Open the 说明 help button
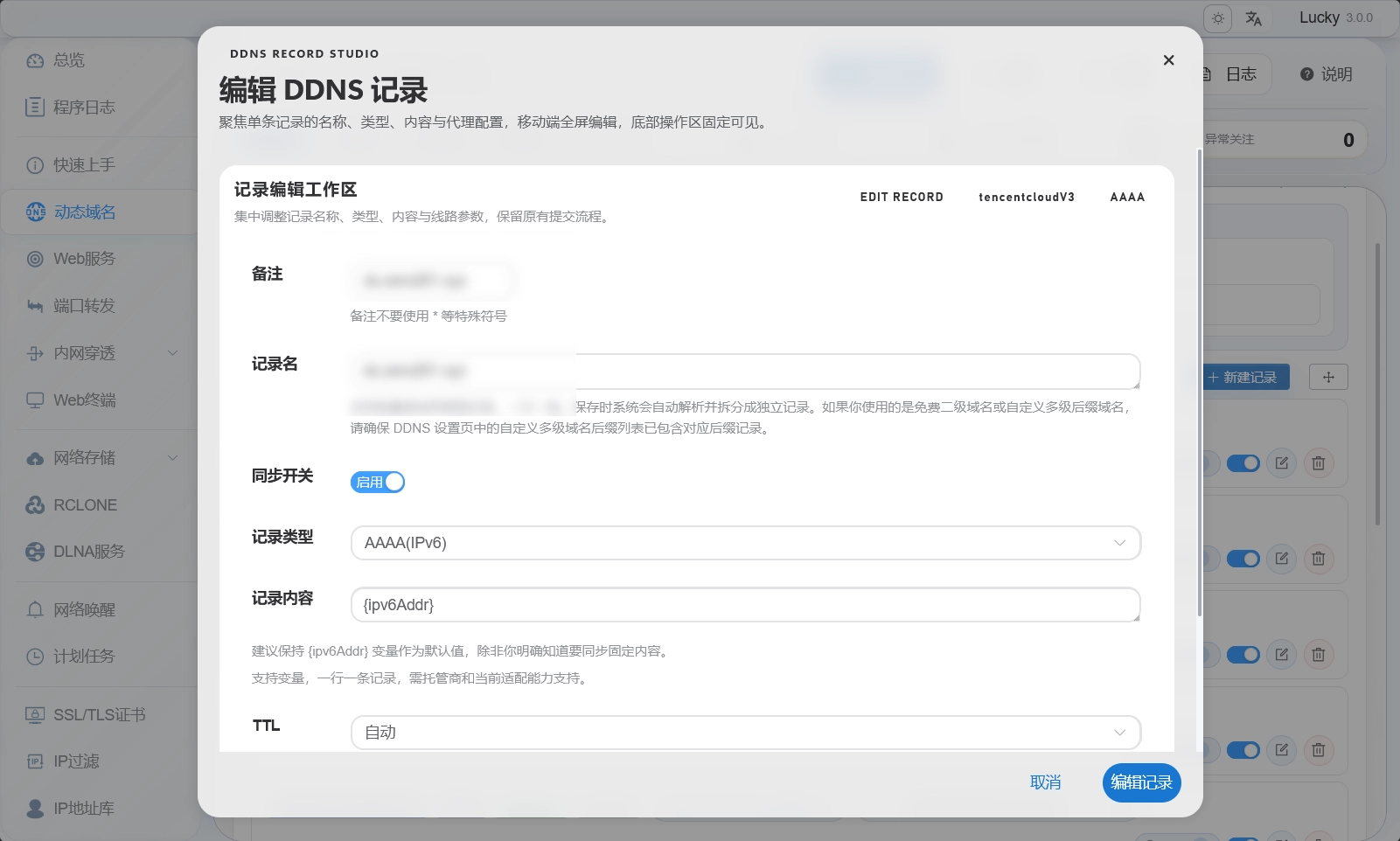 click(x=1327, y=74)
